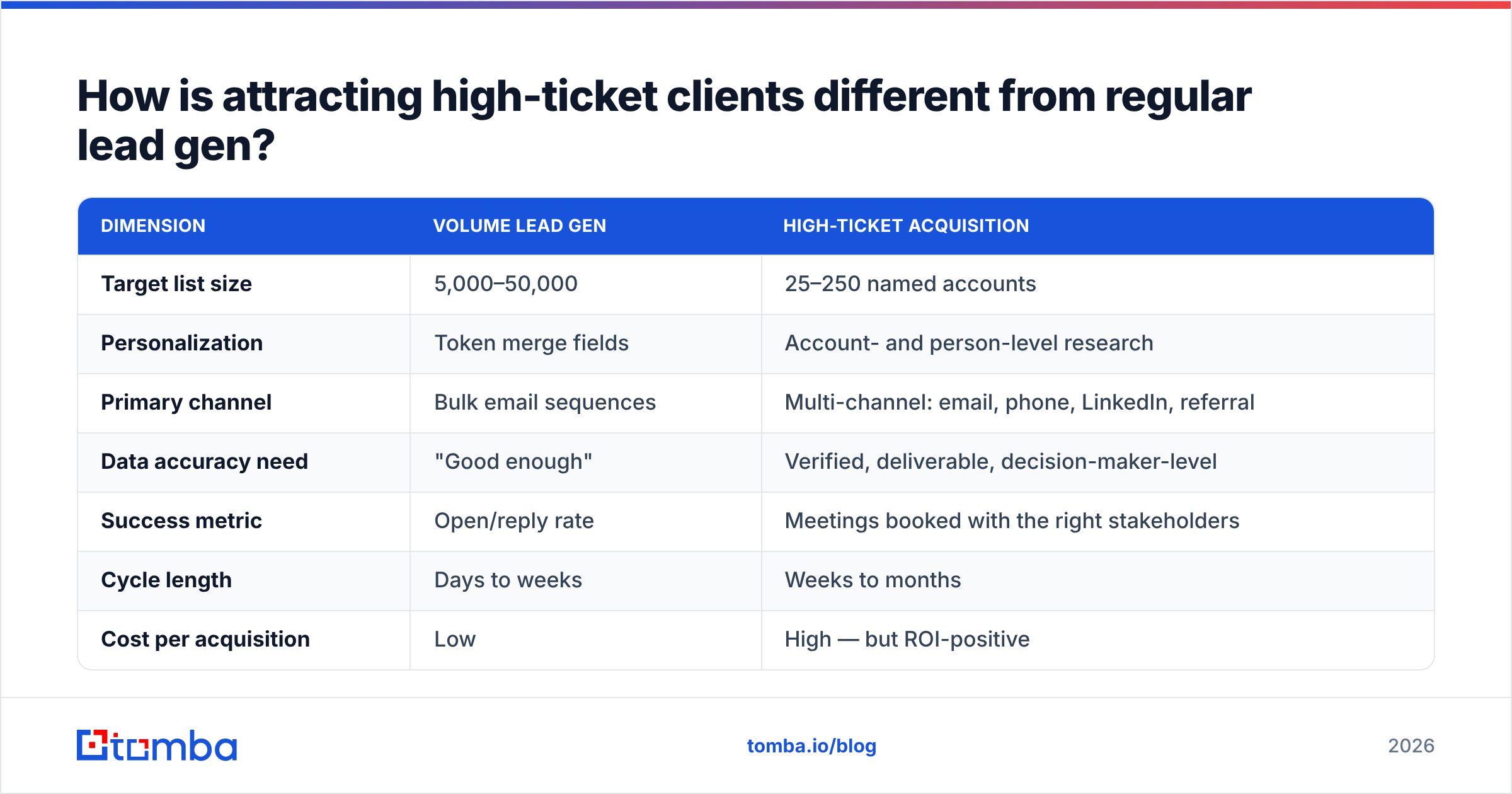The image size is (1512, 794).
Task: Click the 'Days to weeks' cell
Action: [x=508, y=580]
